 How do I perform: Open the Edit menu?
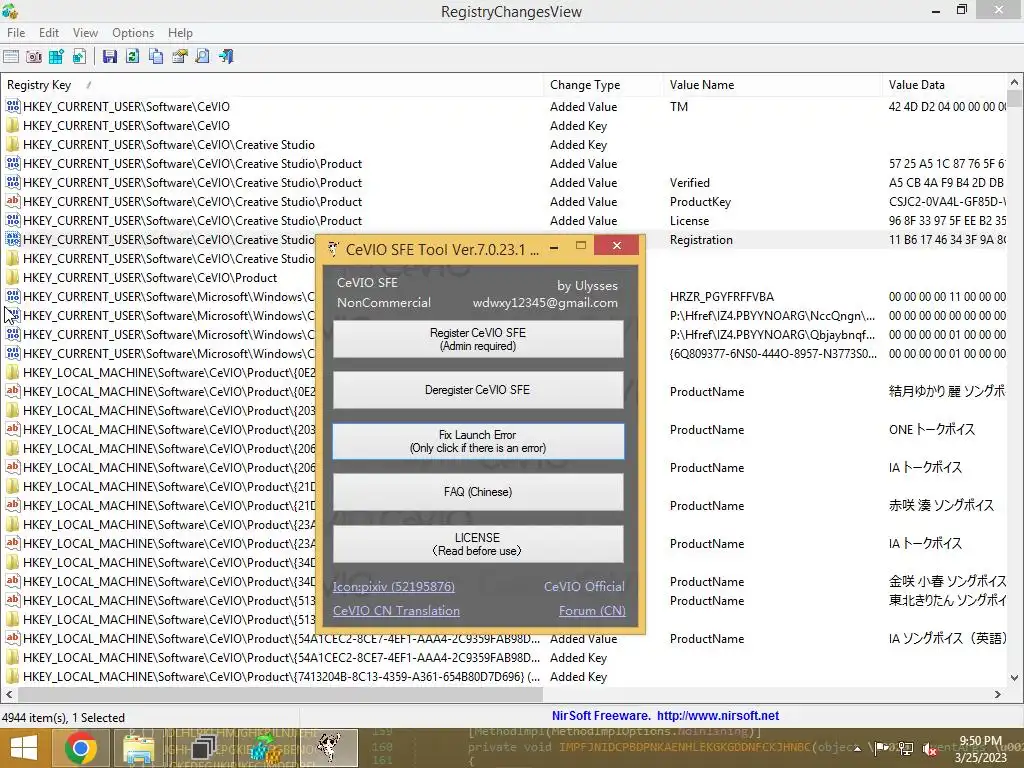click(x=49, y=33)
